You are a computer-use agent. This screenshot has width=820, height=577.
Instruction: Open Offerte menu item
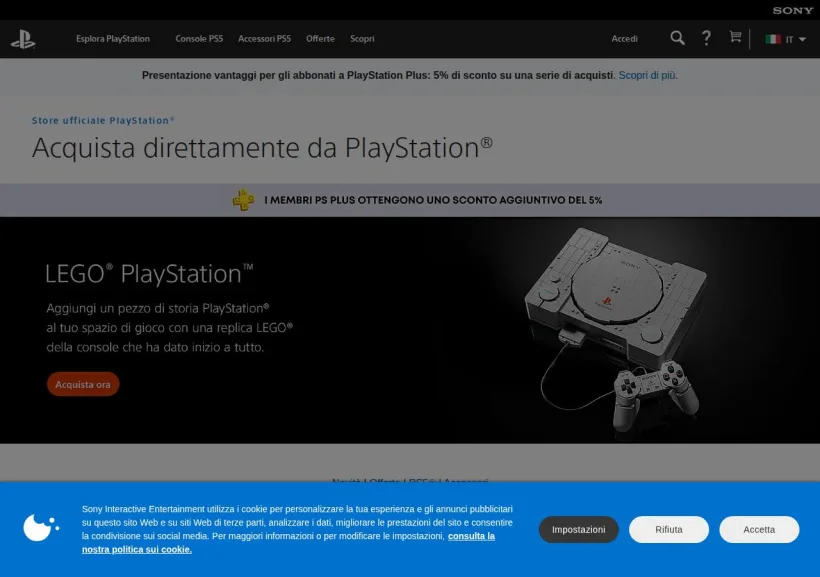click(x=320, y=39)
